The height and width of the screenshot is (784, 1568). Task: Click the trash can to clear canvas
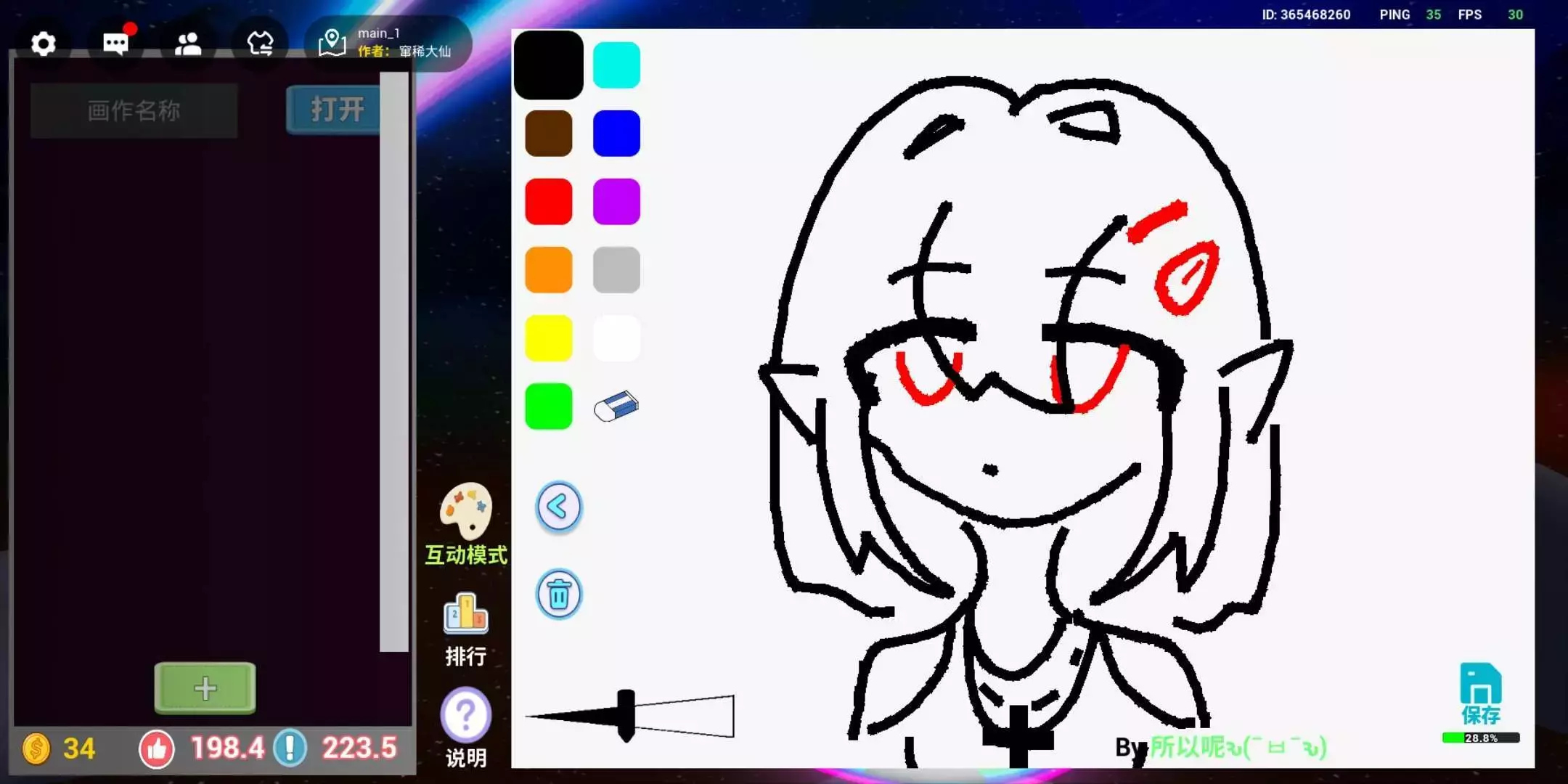coord(558,595)
